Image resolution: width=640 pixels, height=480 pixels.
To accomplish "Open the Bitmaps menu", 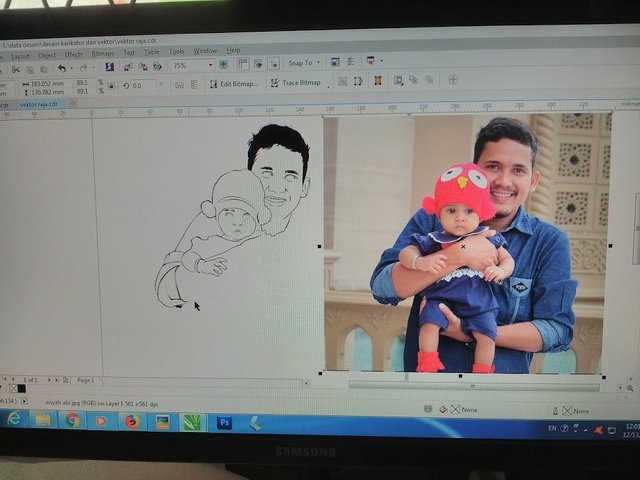I will tap(103, 53).
